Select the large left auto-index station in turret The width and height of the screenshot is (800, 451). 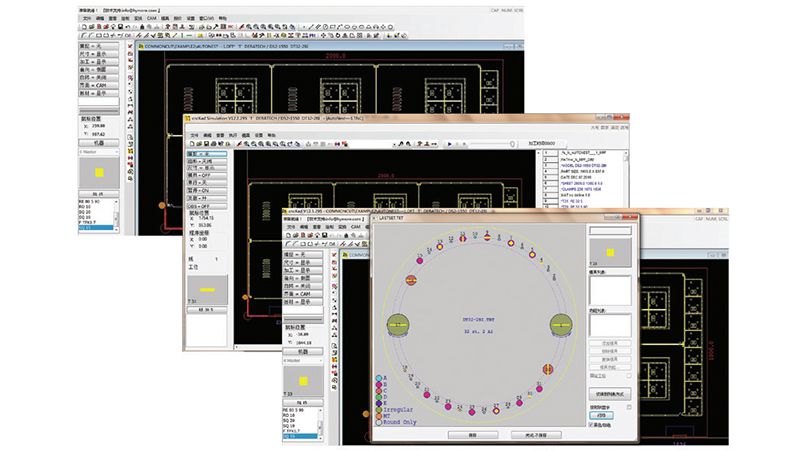(x=399, y=325)
